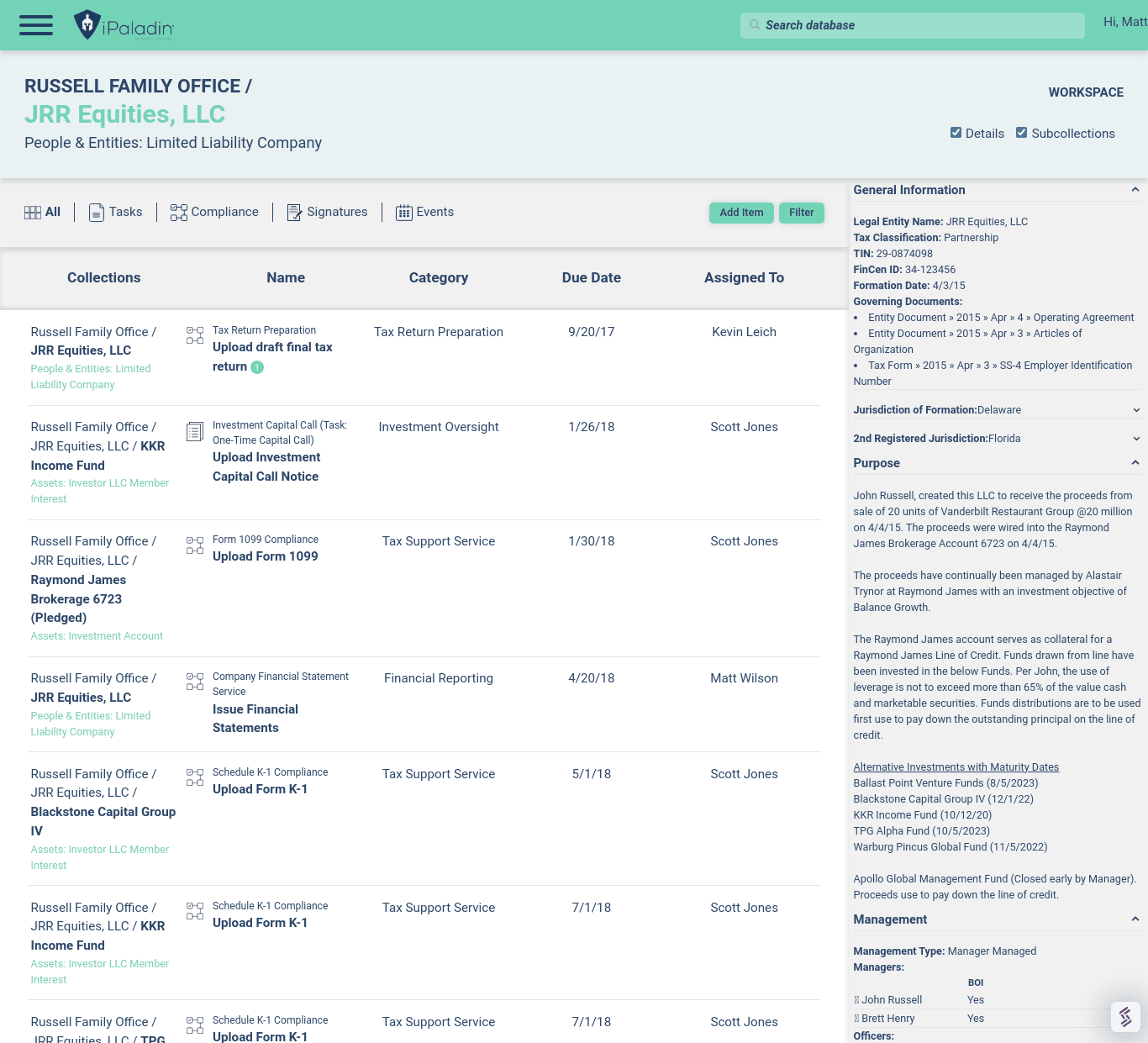
Task: Click the Tasks document icon
Action: pos(97,213)
